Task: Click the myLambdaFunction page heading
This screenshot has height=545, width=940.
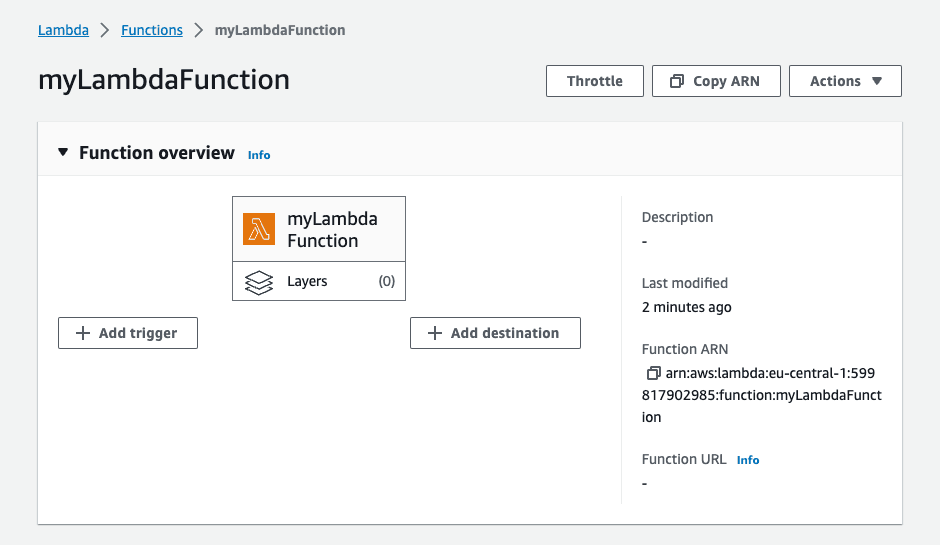Action: [164, 80]
